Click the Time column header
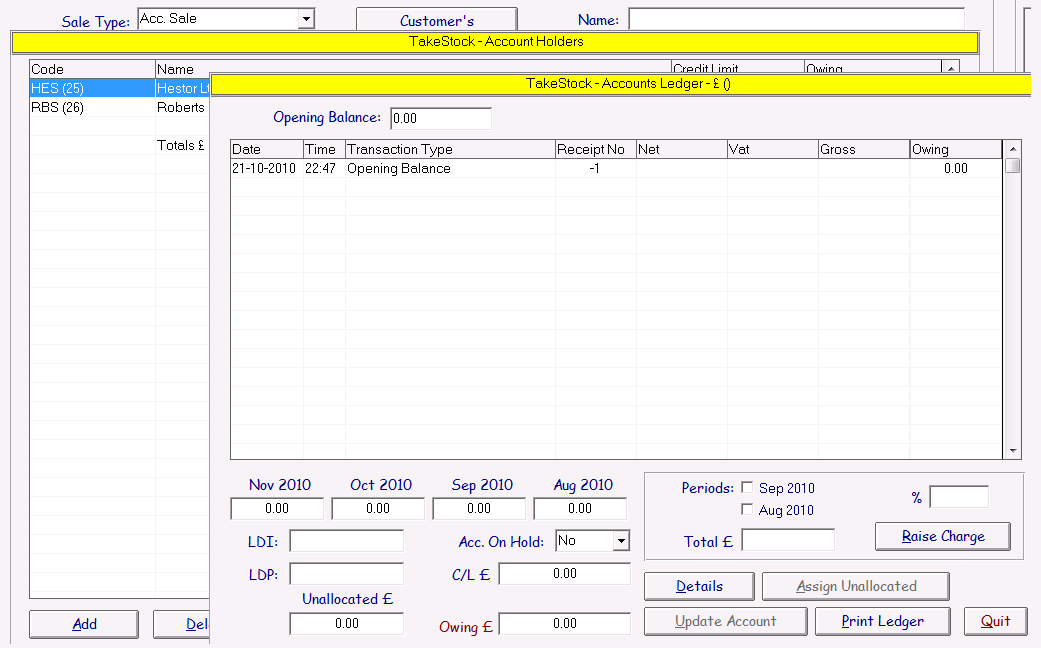The image size is (1041, 648). (x=325, y=149)
